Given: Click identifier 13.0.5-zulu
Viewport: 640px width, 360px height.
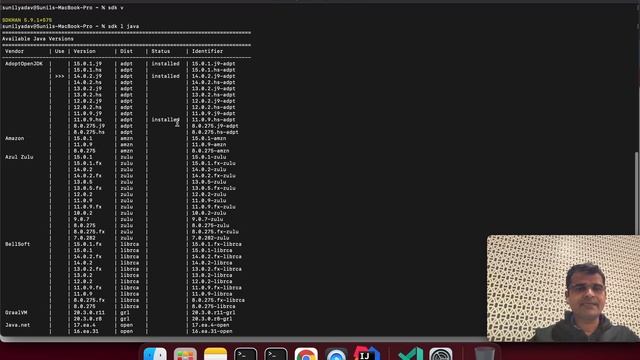Looking at the screenshot, I should click(x=209, y=182).
